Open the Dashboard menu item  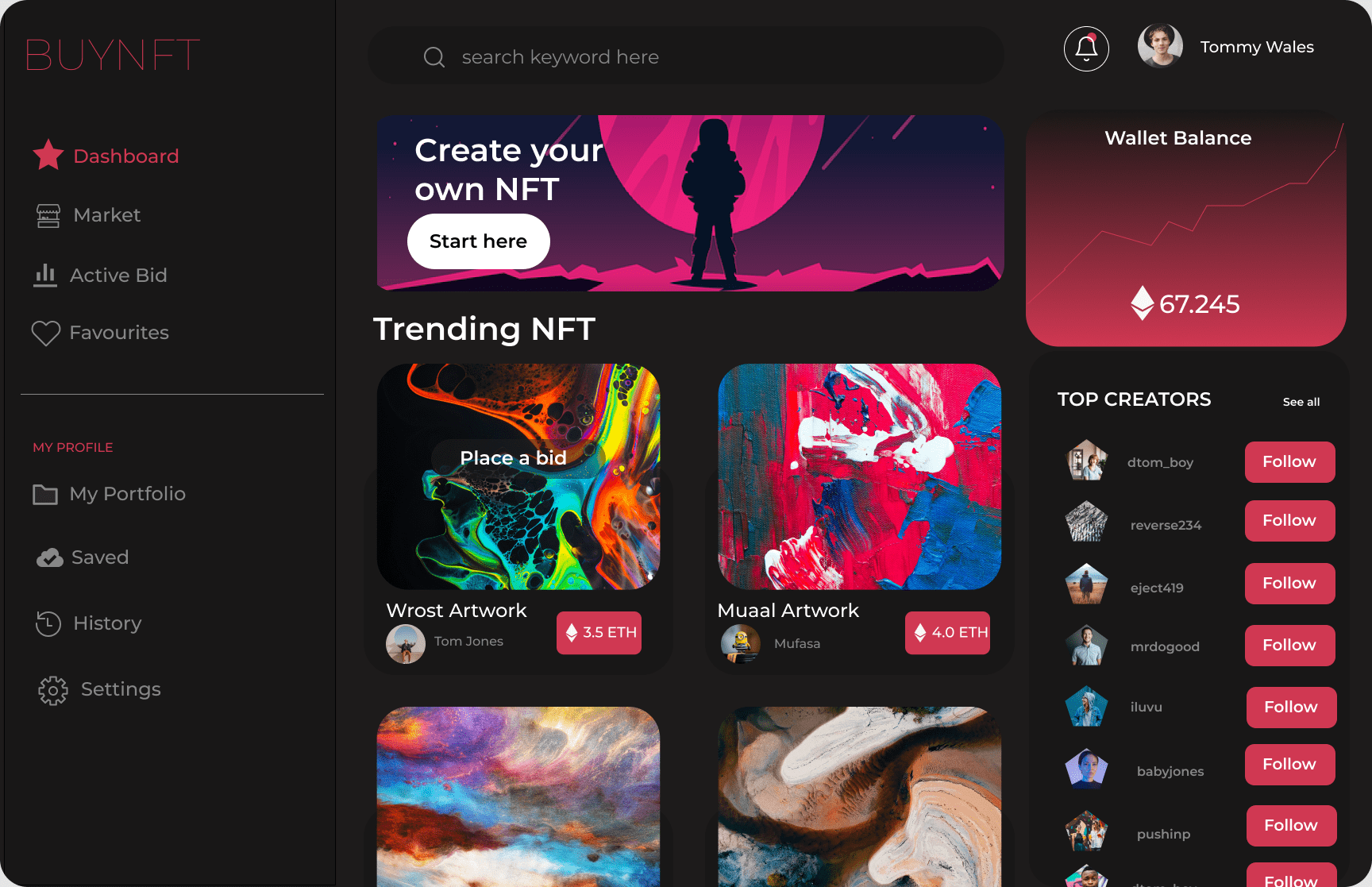(106, 156)
